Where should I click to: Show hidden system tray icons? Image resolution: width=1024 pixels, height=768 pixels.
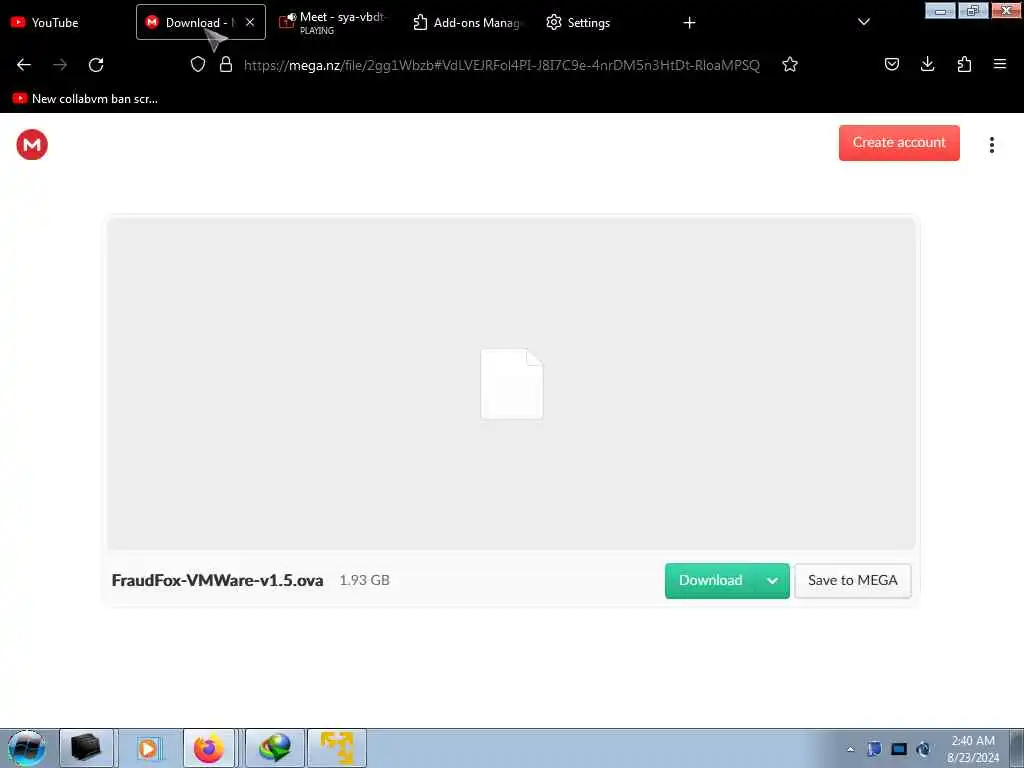click(x=850, y=749)
